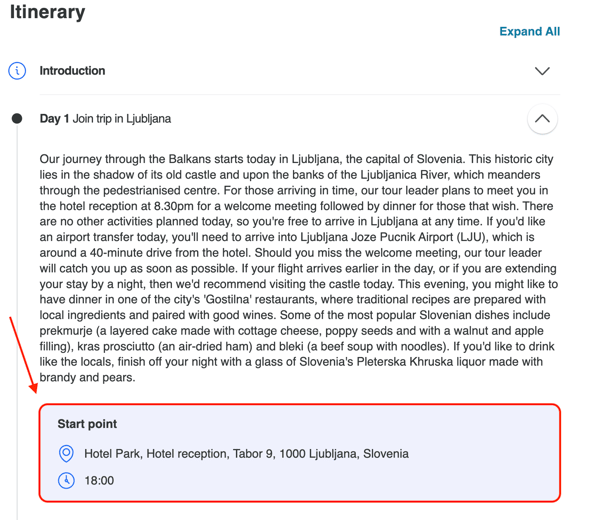Click the 18:00 start time
The width and height of the screenshot is (600, 520).
tap(99, 481)
